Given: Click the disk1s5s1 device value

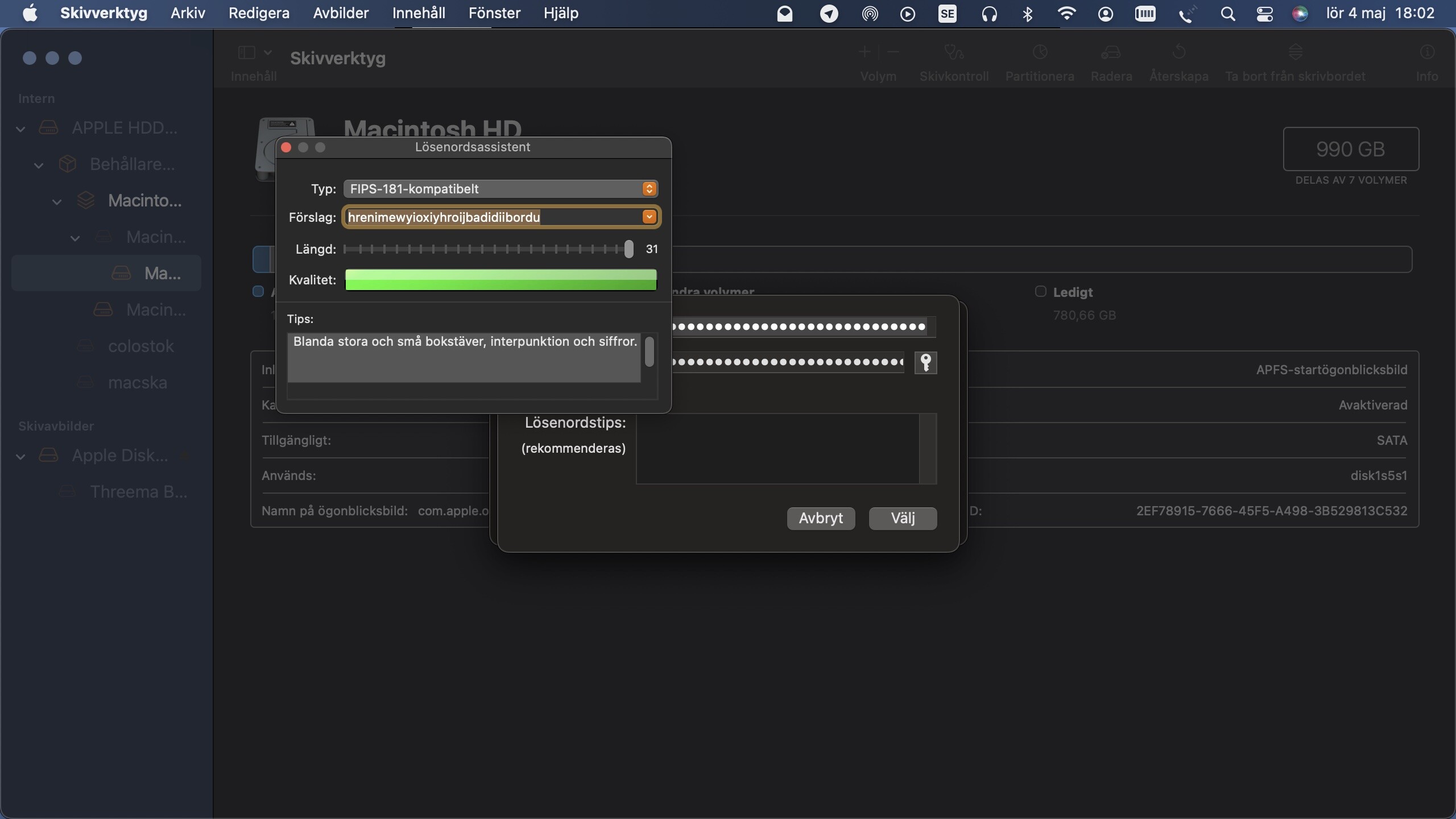Looking at the screenshot, I should point(1379,475).
